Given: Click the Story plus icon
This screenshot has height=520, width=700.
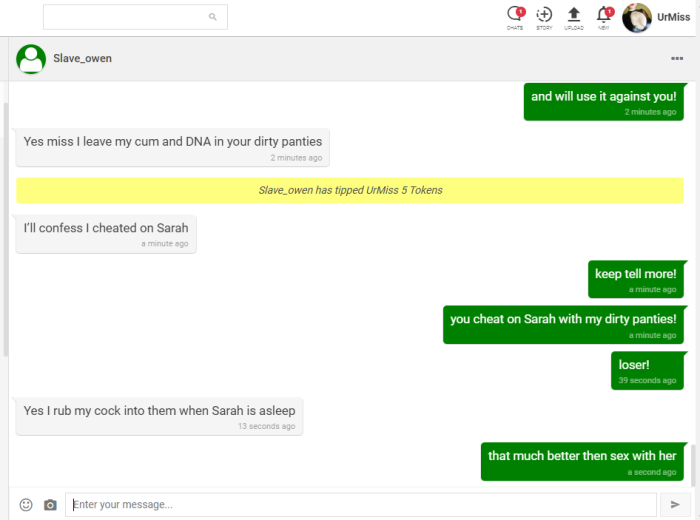Looking at the screenshot, I should (544, 15).
